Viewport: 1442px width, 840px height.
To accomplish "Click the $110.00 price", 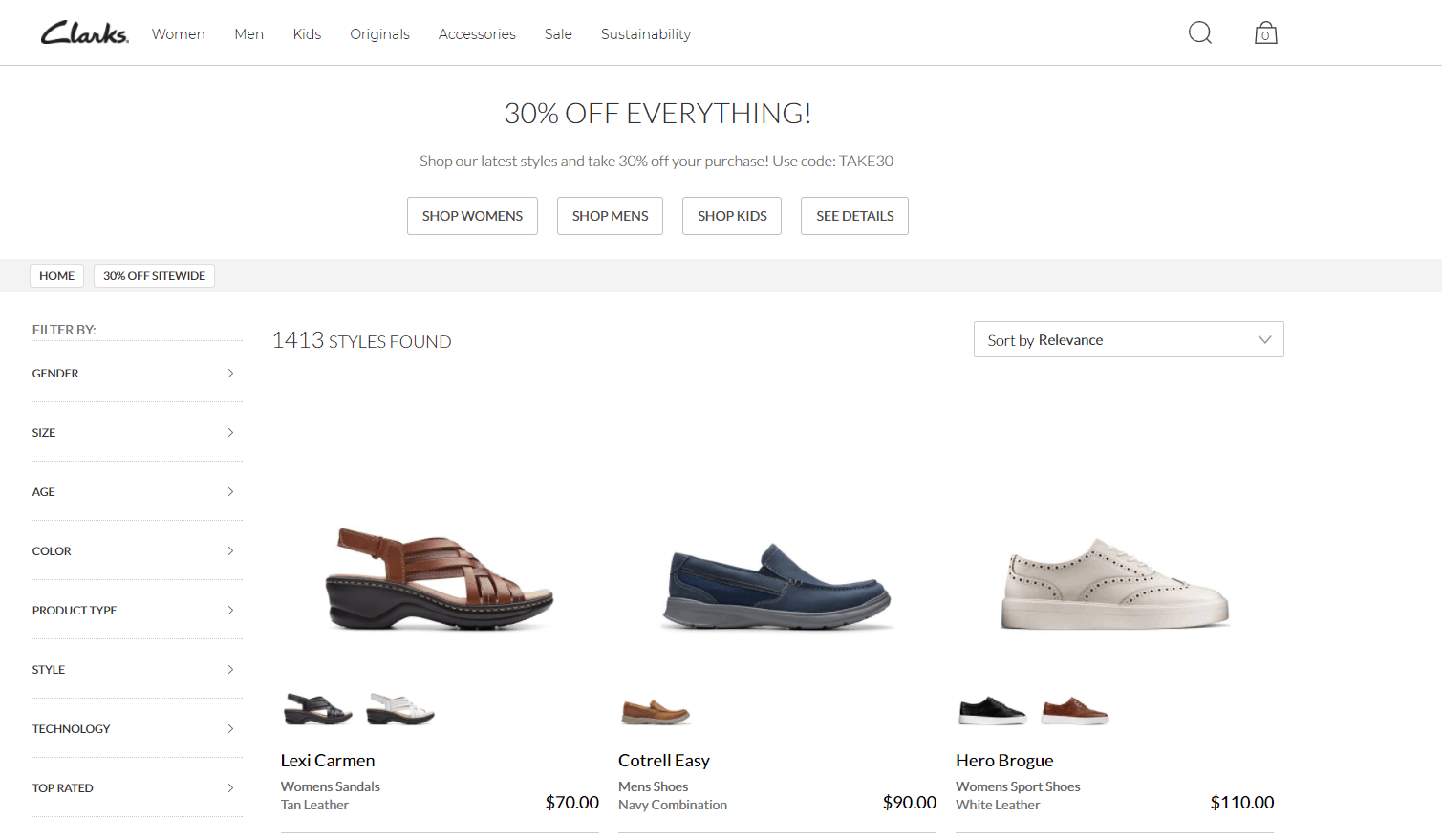I will click(x=1242, y=803).
